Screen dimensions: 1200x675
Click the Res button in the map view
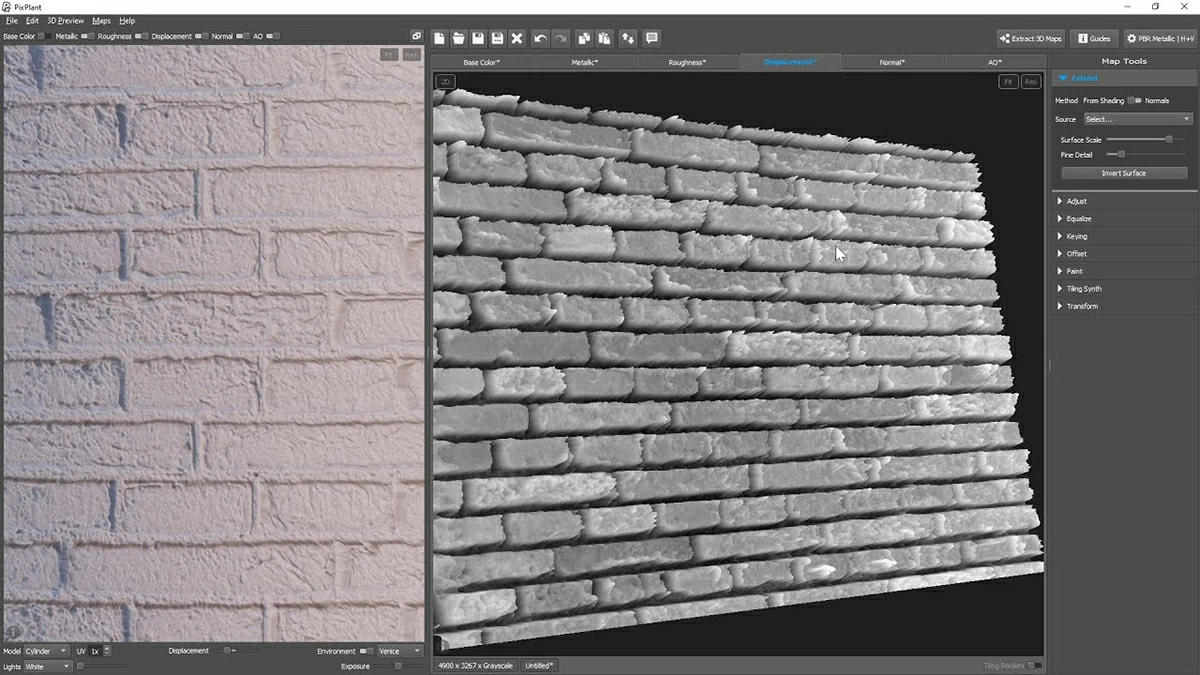[x=1031, y=81]
